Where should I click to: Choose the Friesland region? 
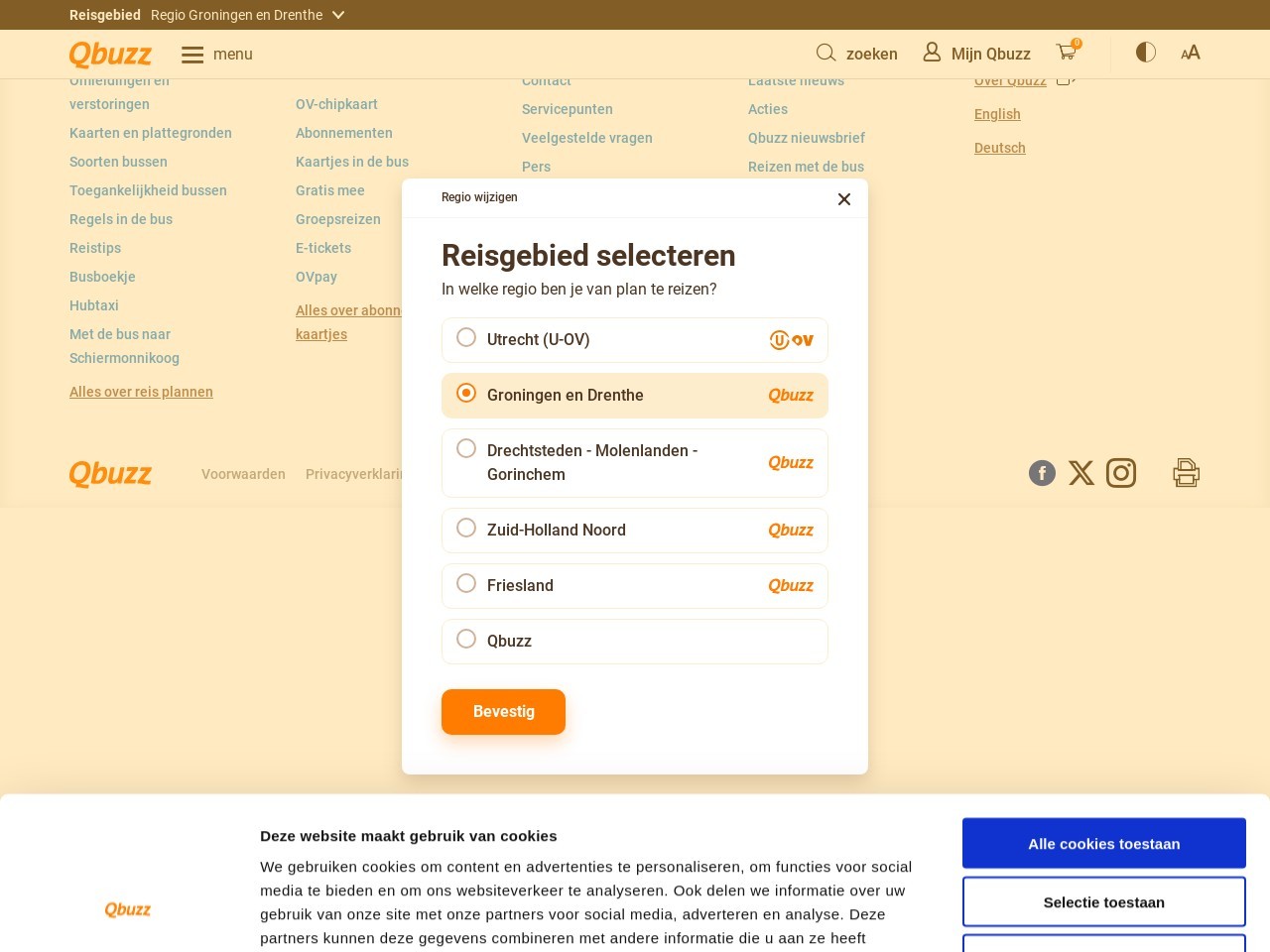click(x=635, y=586)
